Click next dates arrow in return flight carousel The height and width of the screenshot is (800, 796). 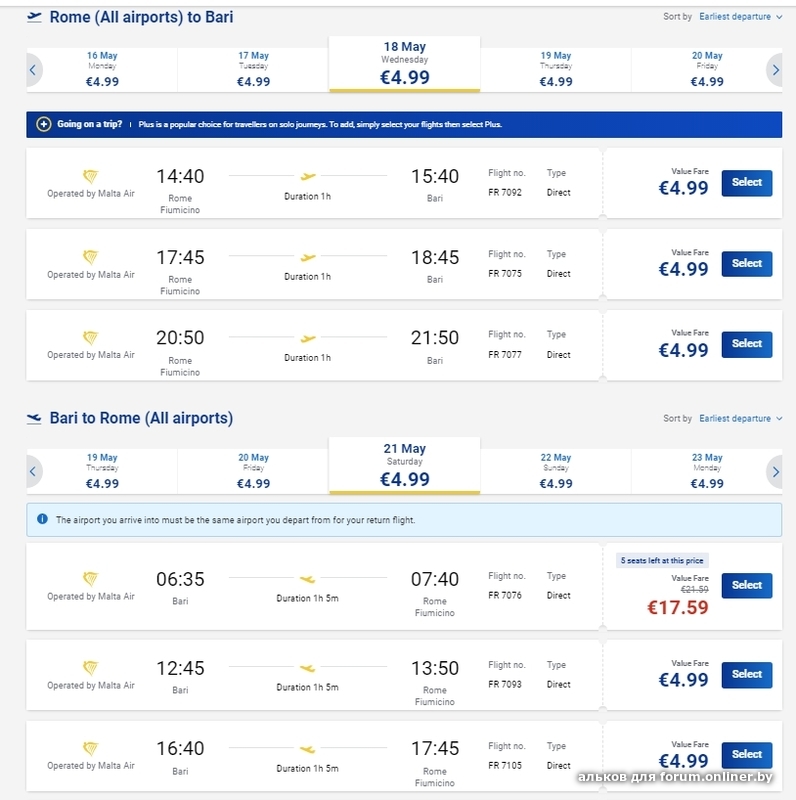pos(775,471)
